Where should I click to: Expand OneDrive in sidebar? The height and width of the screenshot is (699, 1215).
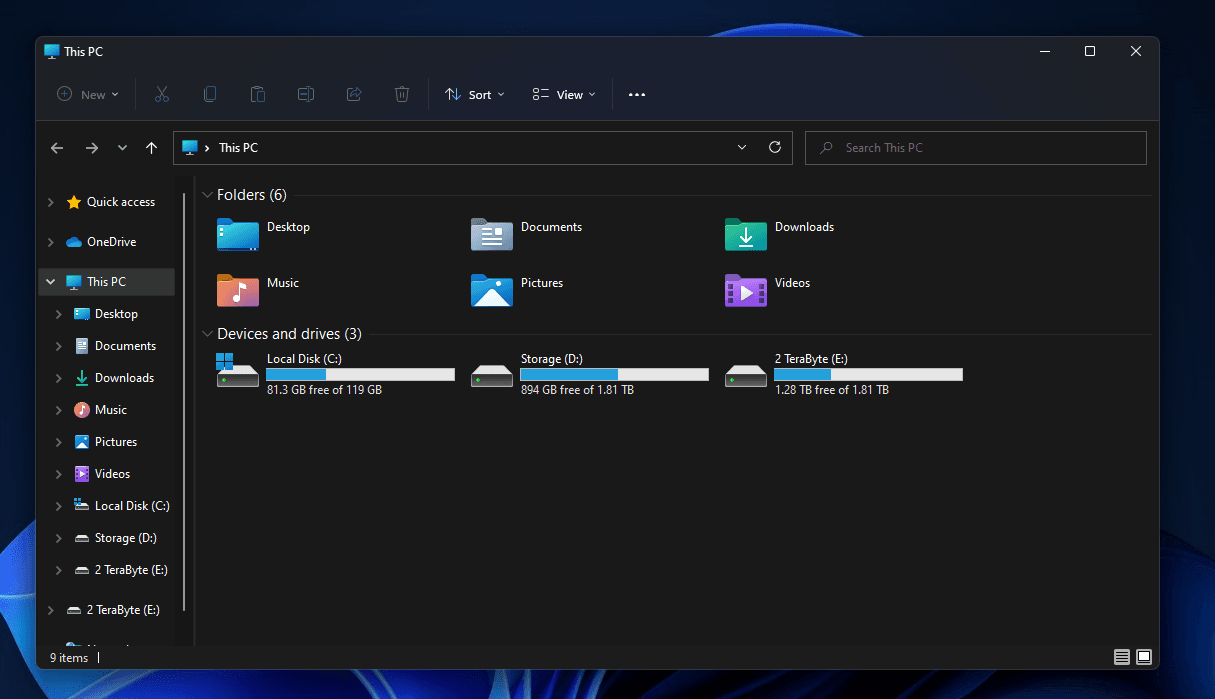click(x=51, y=242)
